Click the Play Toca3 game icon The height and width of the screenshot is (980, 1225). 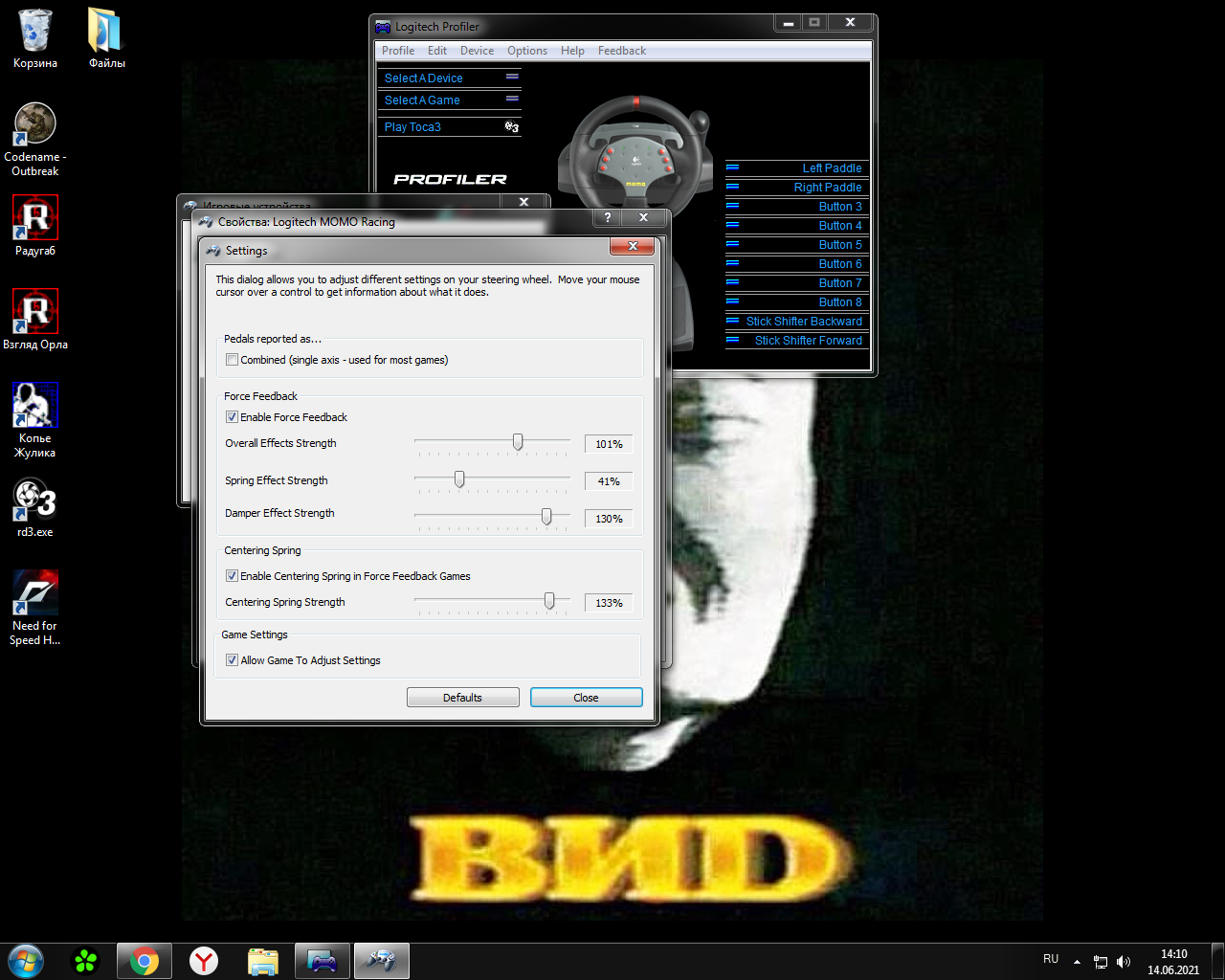(x=512, y=127)
